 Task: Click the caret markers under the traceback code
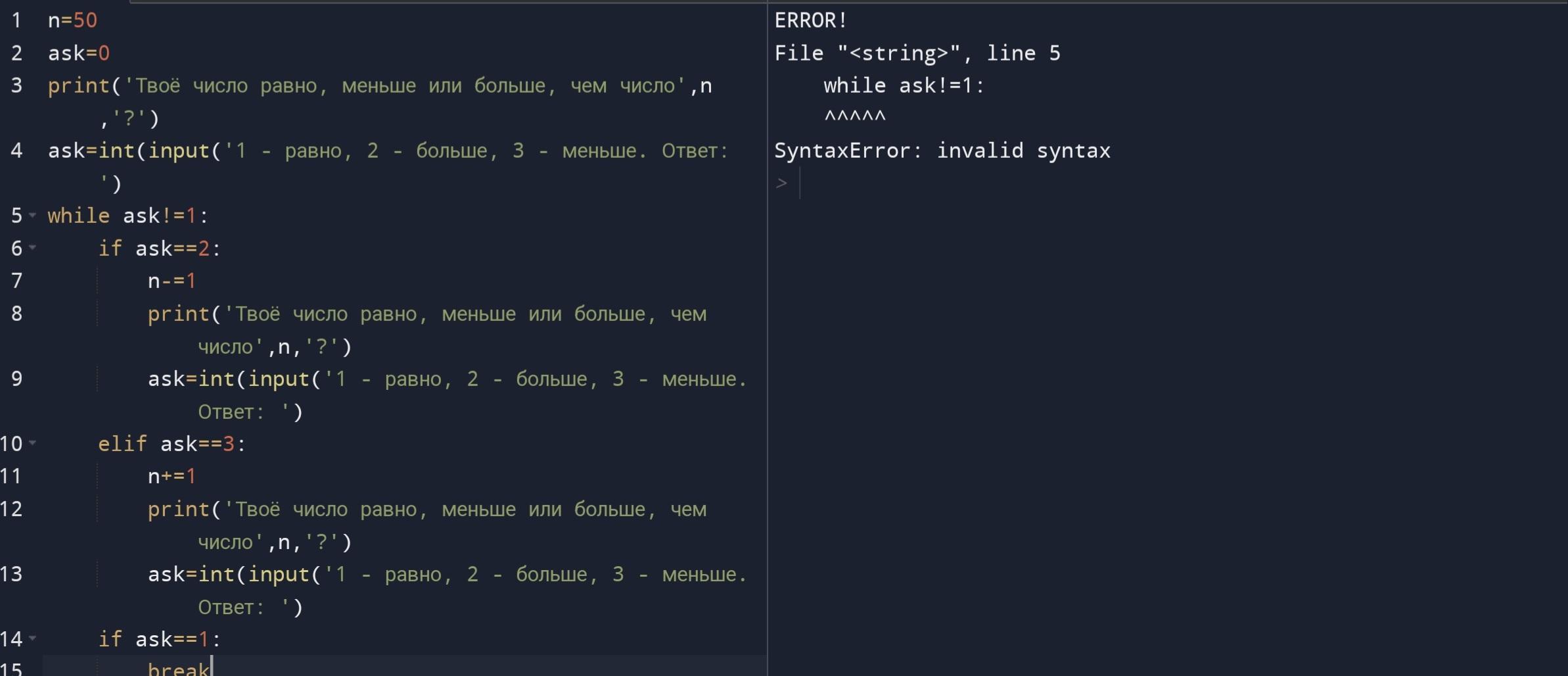tap(854, 118)
